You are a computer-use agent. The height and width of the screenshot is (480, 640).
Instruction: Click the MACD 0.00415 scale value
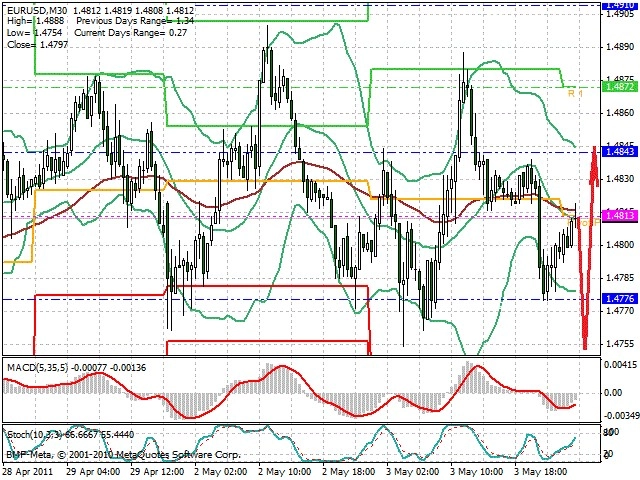pyautogui.click(x=620, y=364)
